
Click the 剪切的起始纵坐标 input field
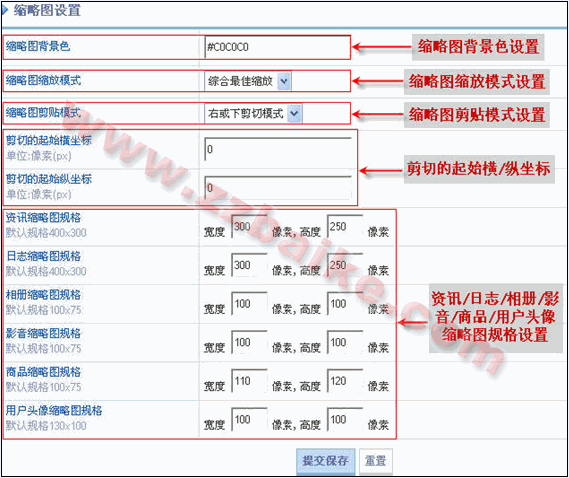[278, 189]
